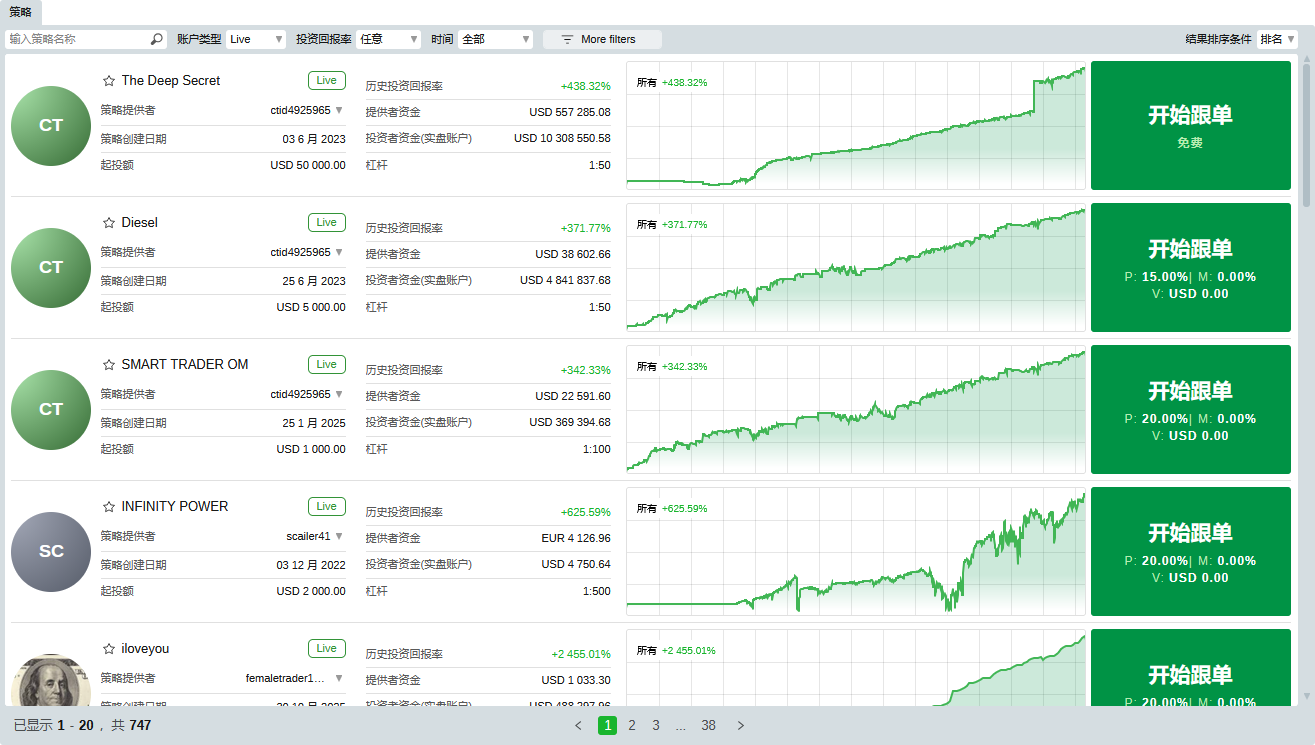Click SMART TRADER OM Live badge
The height and width of the screenshot is (745, 1315).
coord(327,365)
